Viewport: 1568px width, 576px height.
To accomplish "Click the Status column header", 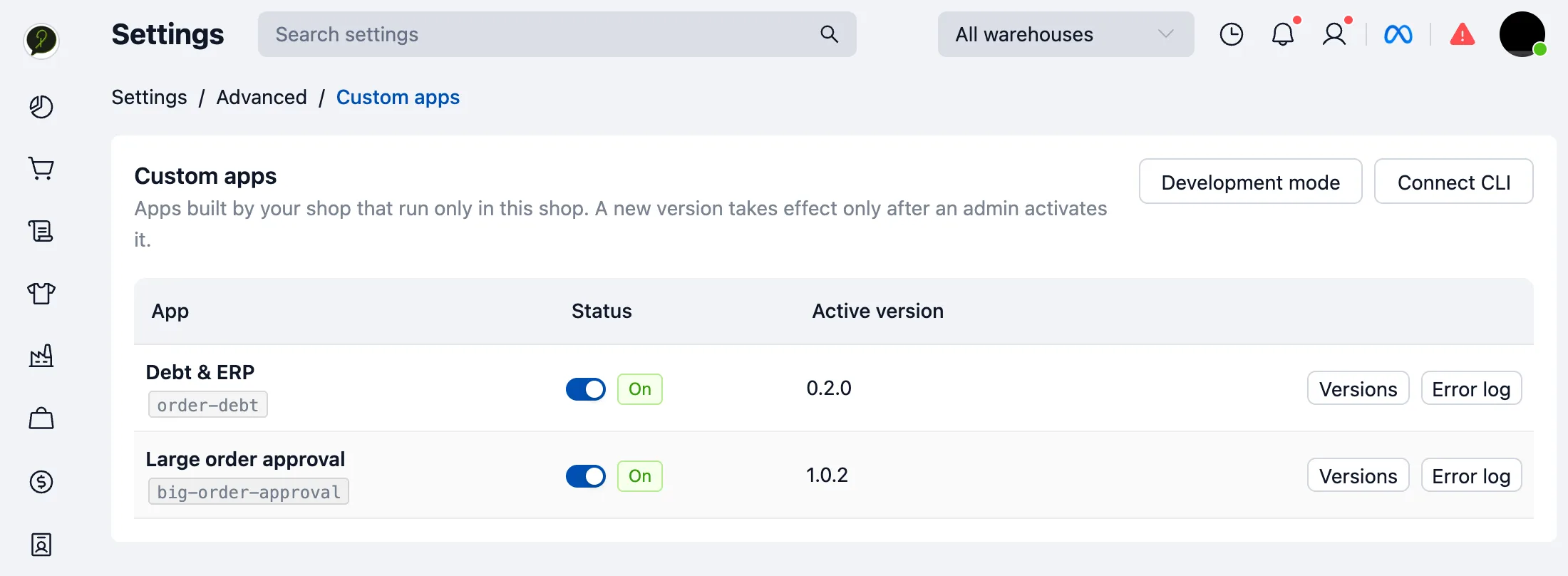I will (602, 311).
